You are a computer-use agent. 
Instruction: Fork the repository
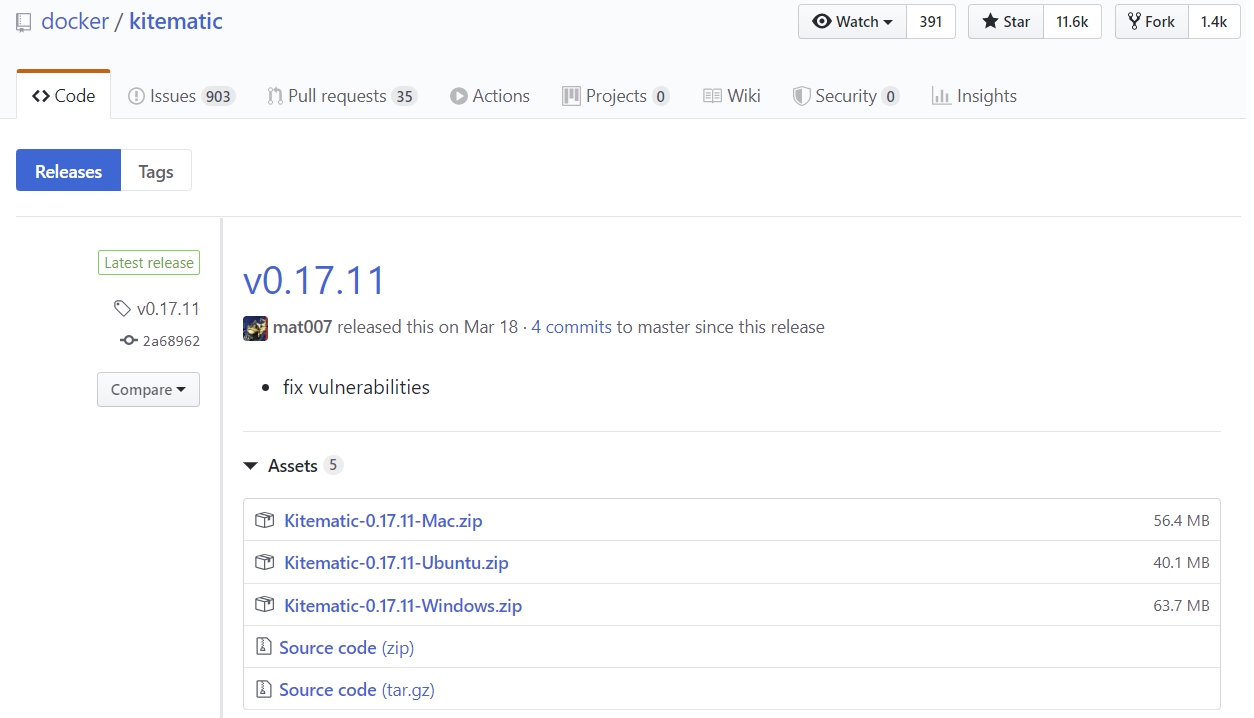(1151, 22)
